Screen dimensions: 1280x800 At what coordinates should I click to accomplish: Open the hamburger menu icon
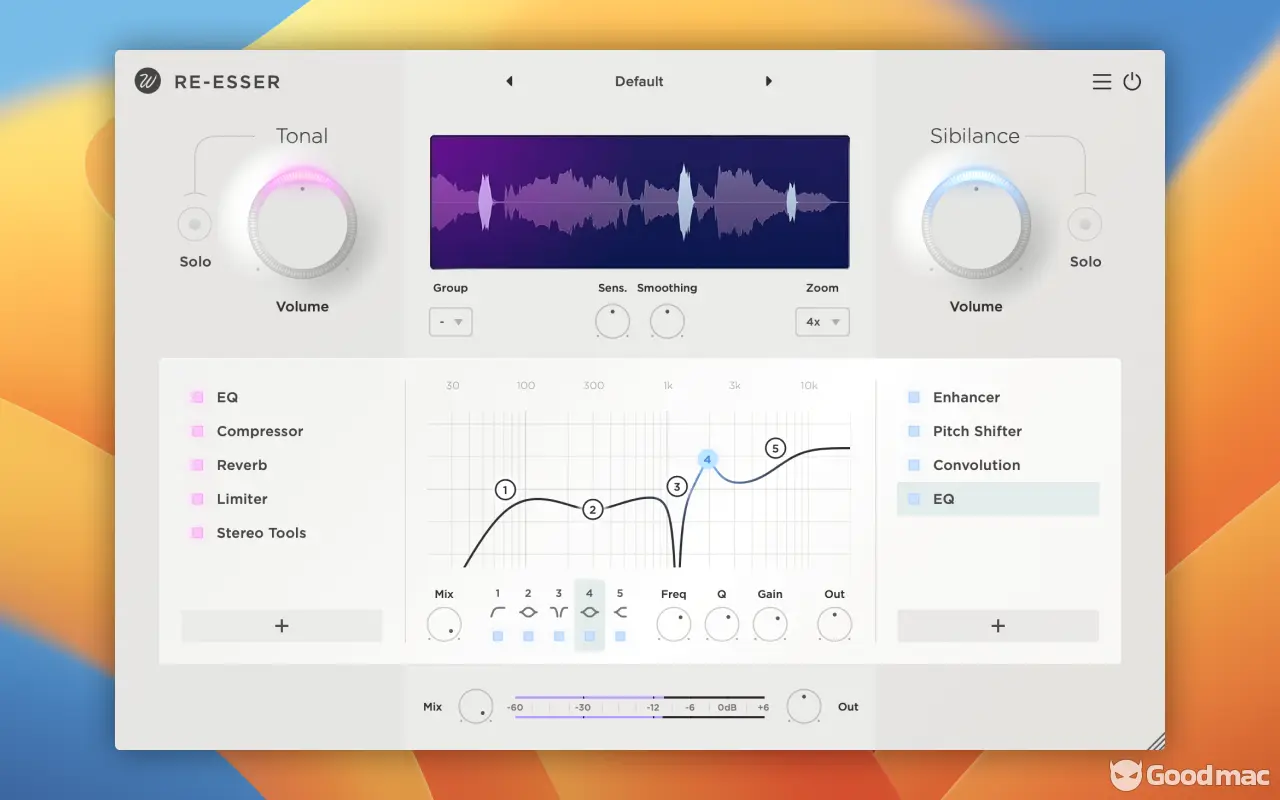tap(1101, 82)
